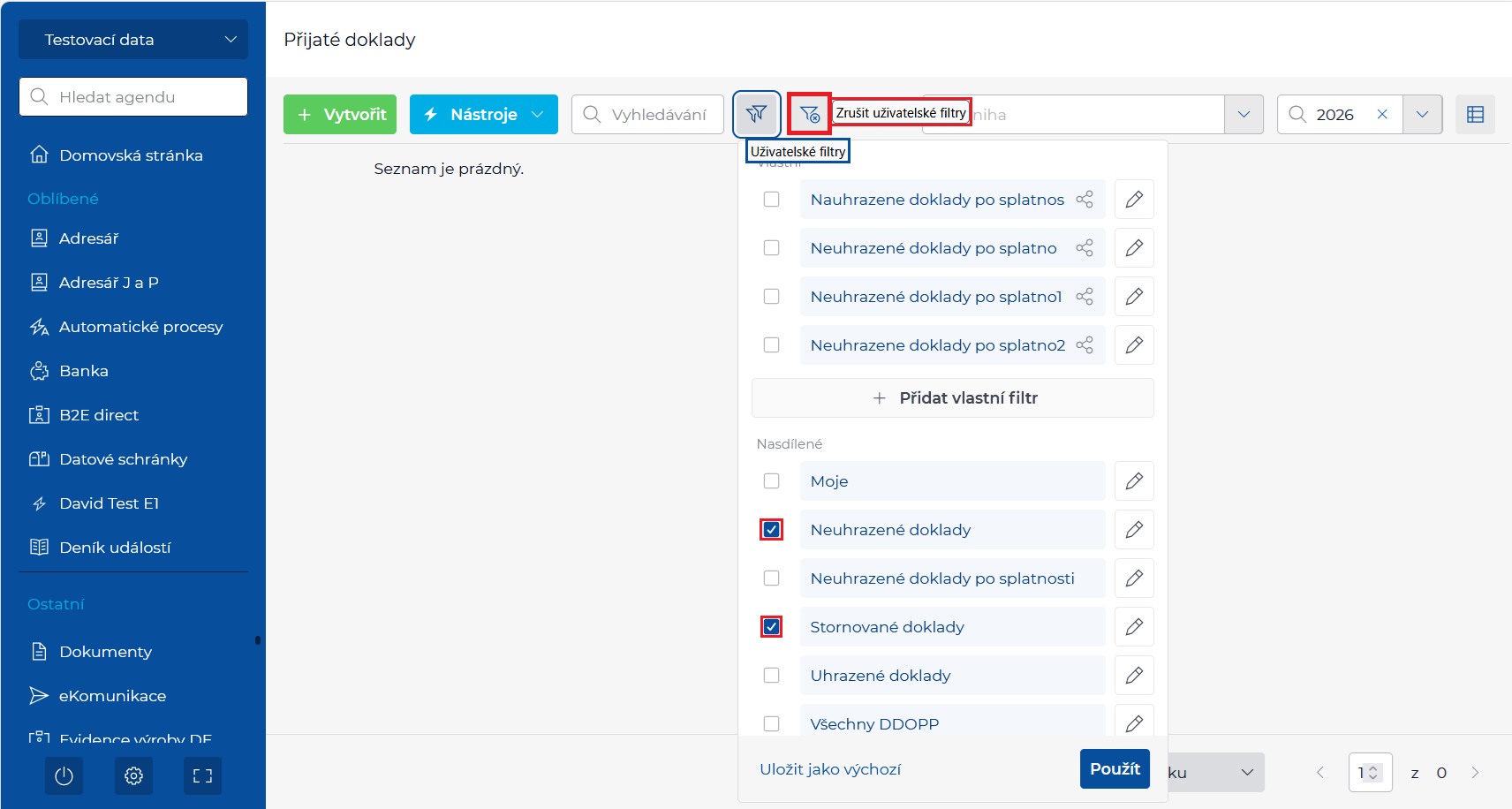The height and width of the screenshot is (809, 1512).
Task: Toggle fullscreen mode icon
Action: click(203, 776)
